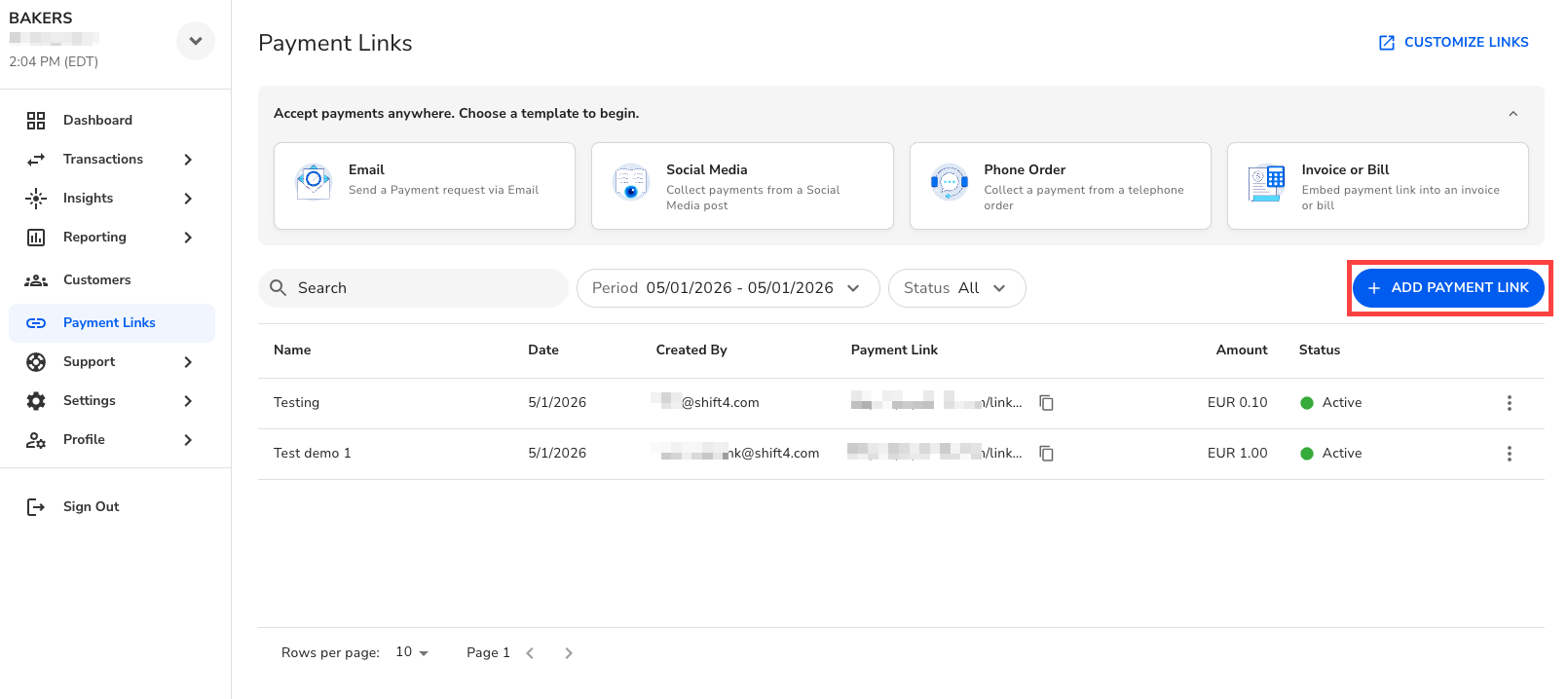Viewport: 1568px width, 699px height.
Task: Click the Customize Links external icon
Action: 1387,43
